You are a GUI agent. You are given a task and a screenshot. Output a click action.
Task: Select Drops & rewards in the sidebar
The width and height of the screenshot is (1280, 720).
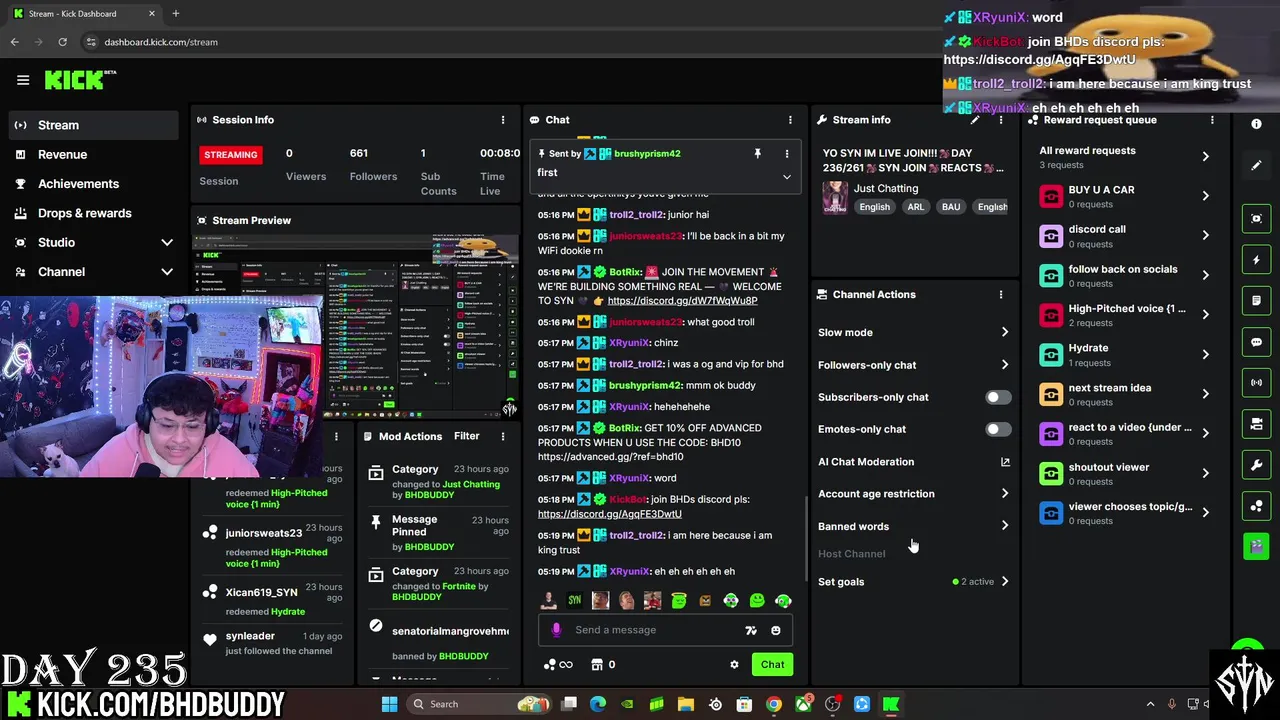click(x=93, y=213)
